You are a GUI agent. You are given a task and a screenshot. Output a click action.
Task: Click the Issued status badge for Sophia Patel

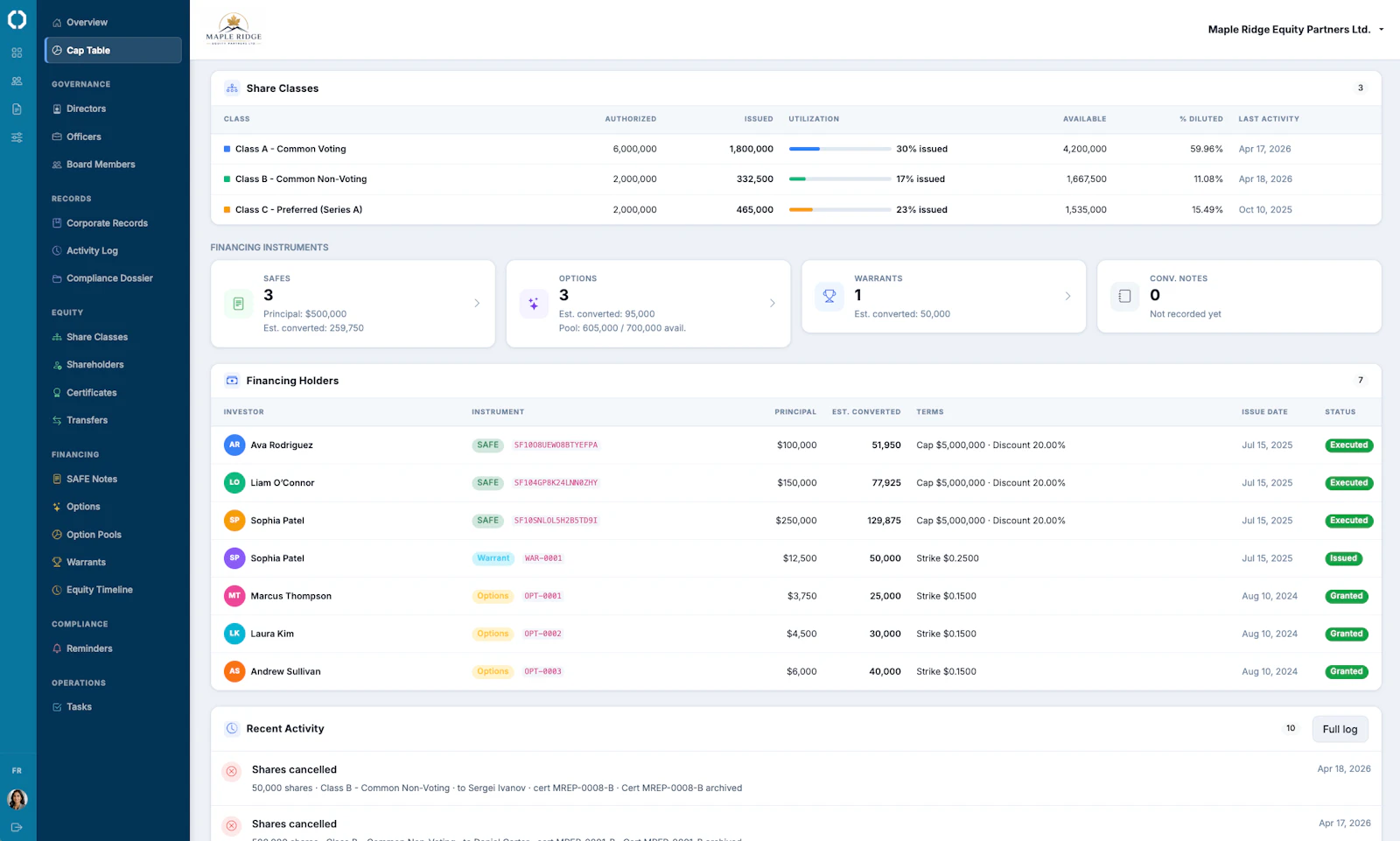point(1343,558)
